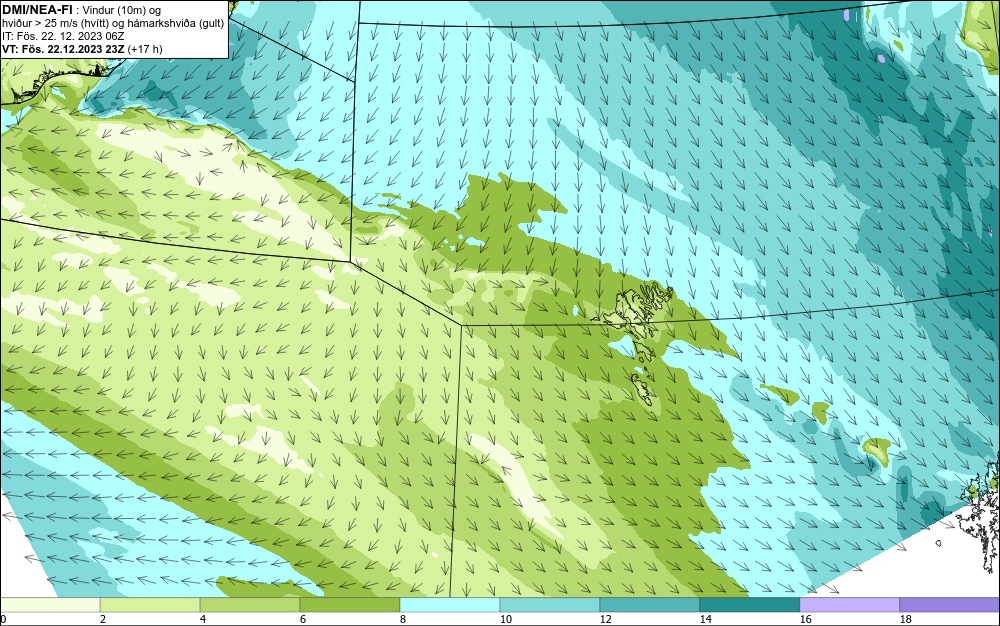Click the legend tick label '4'

[203, 619]
